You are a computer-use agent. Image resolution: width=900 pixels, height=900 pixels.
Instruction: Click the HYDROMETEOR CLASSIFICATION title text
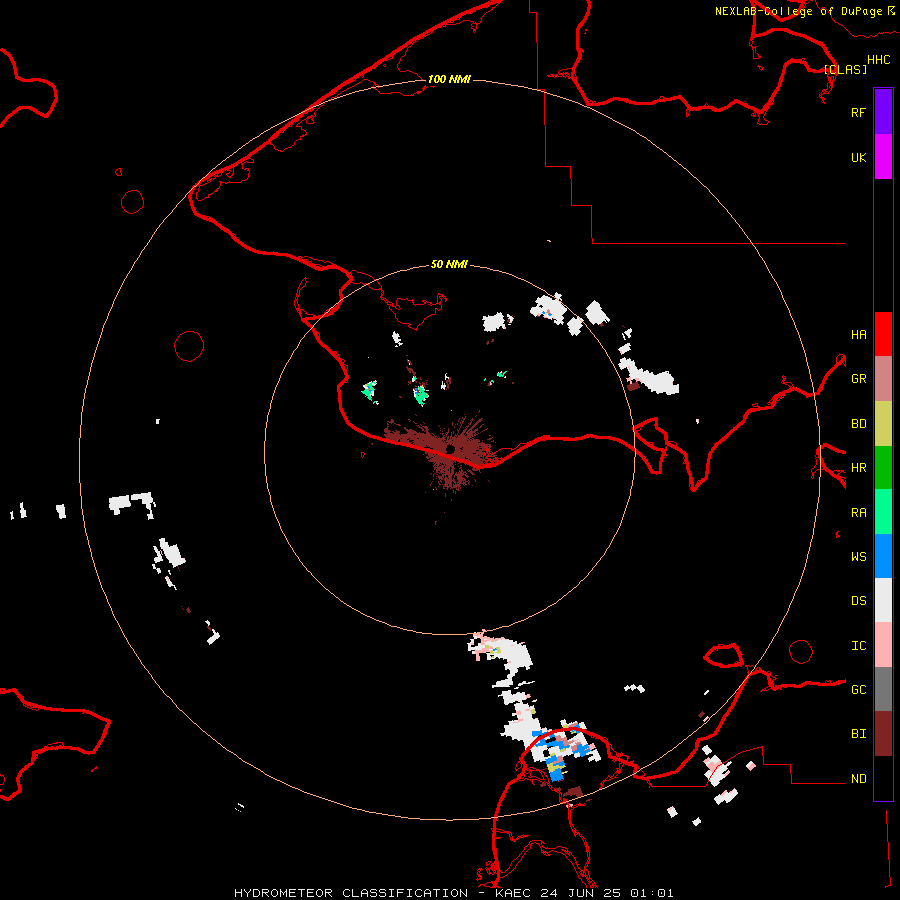click(351, 893)
